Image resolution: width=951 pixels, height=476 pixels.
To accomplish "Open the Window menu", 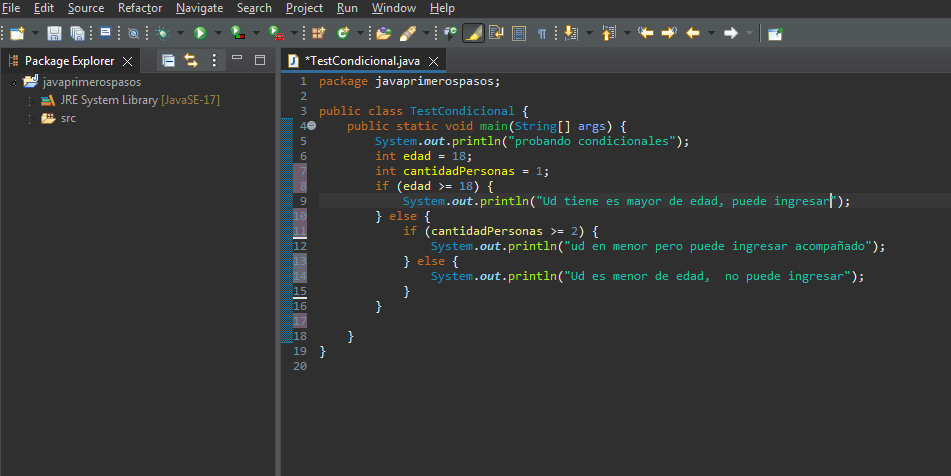I will tap(394, 8).
